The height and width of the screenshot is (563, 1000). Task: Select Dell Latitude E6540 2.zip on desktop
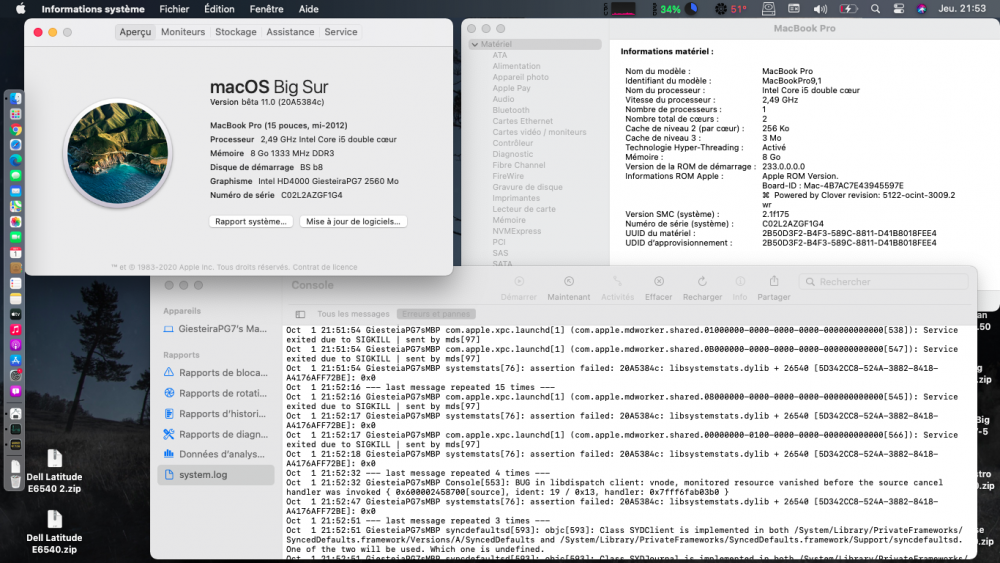tap(54, 471)
